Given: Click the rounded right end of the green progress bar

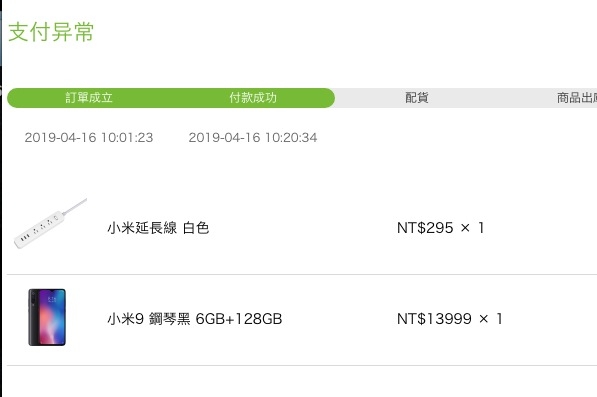Looking at the screenshot, I should coord(327,98).
